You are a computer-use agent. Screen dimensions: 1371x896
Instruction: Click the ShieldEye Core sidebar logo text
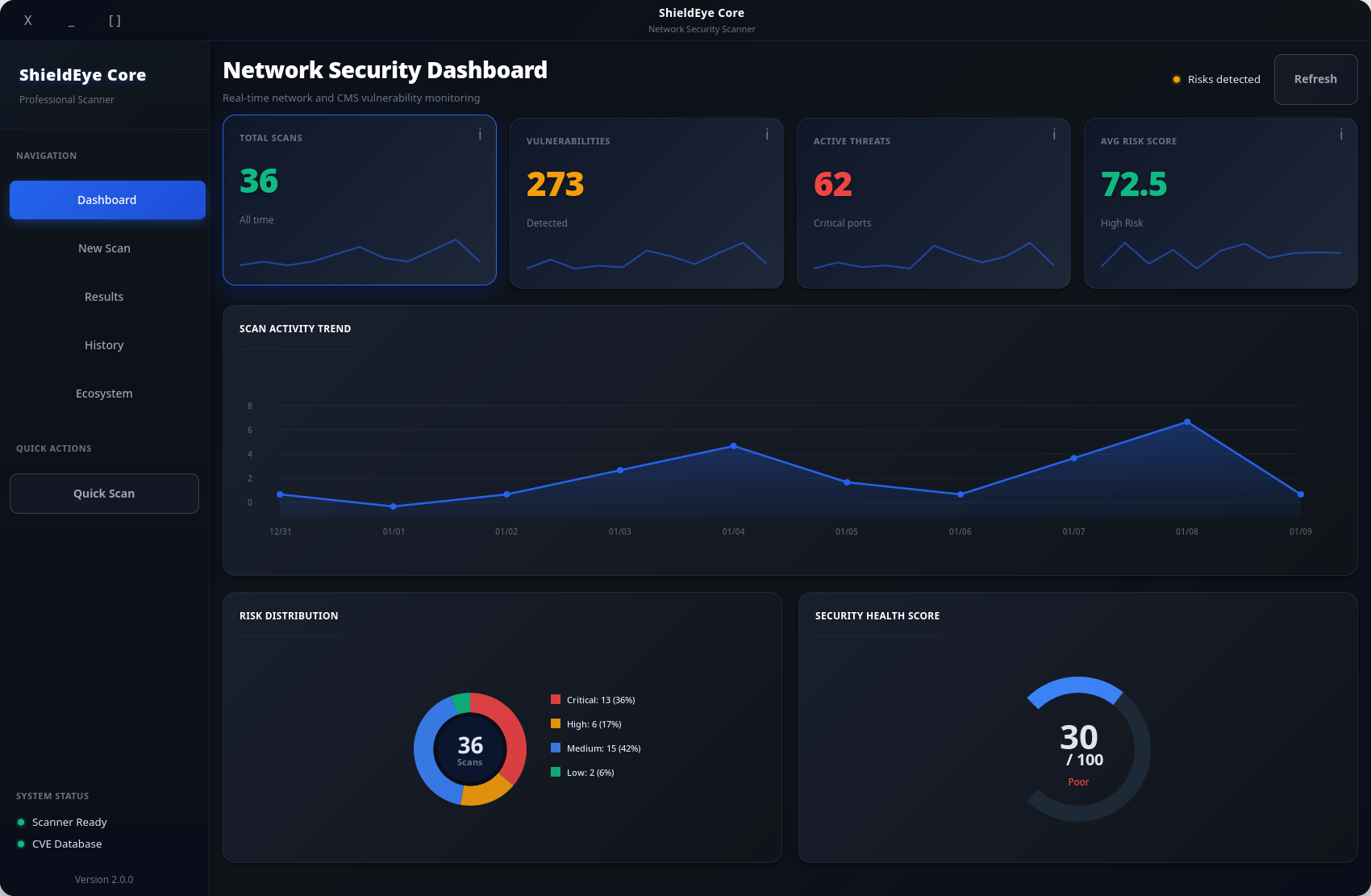click(x=83, y=75)
